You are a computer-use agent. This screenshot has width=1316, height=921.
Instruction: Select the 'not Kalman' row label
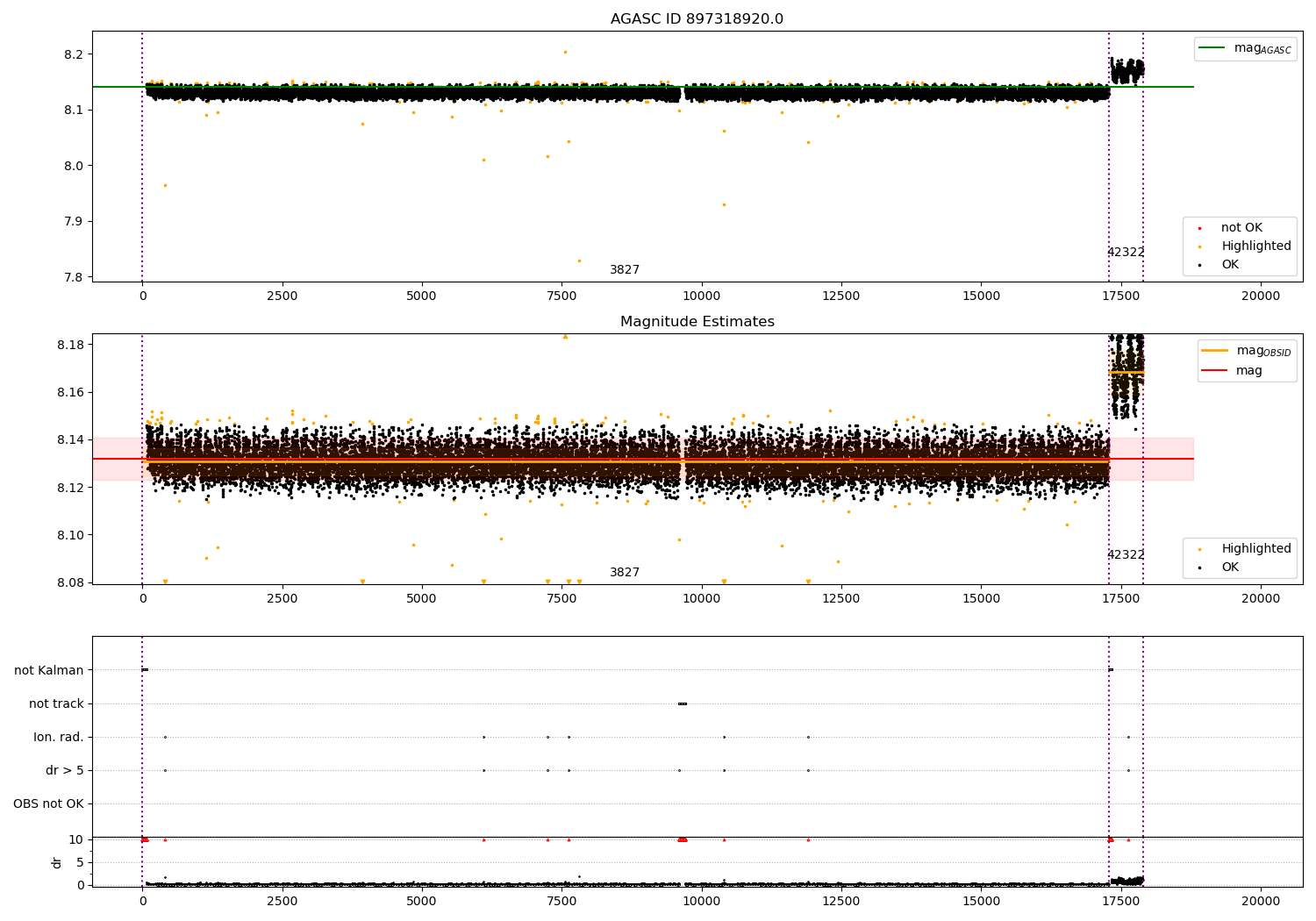(x=49, y=670)
